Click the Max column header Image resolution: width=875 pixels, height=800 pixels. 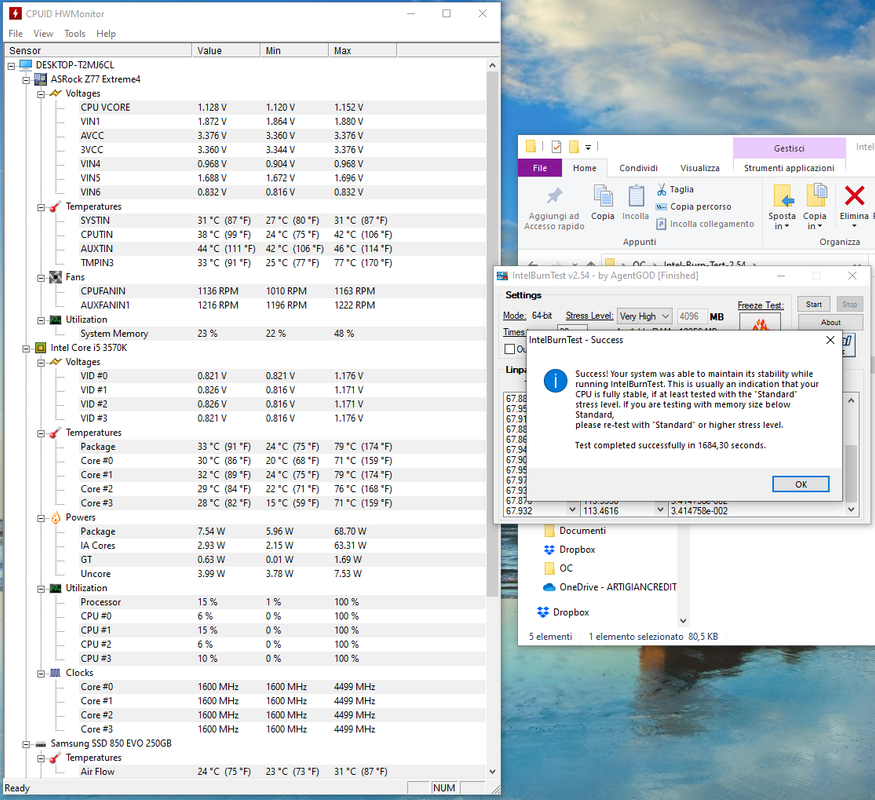(x=362, y=51)
